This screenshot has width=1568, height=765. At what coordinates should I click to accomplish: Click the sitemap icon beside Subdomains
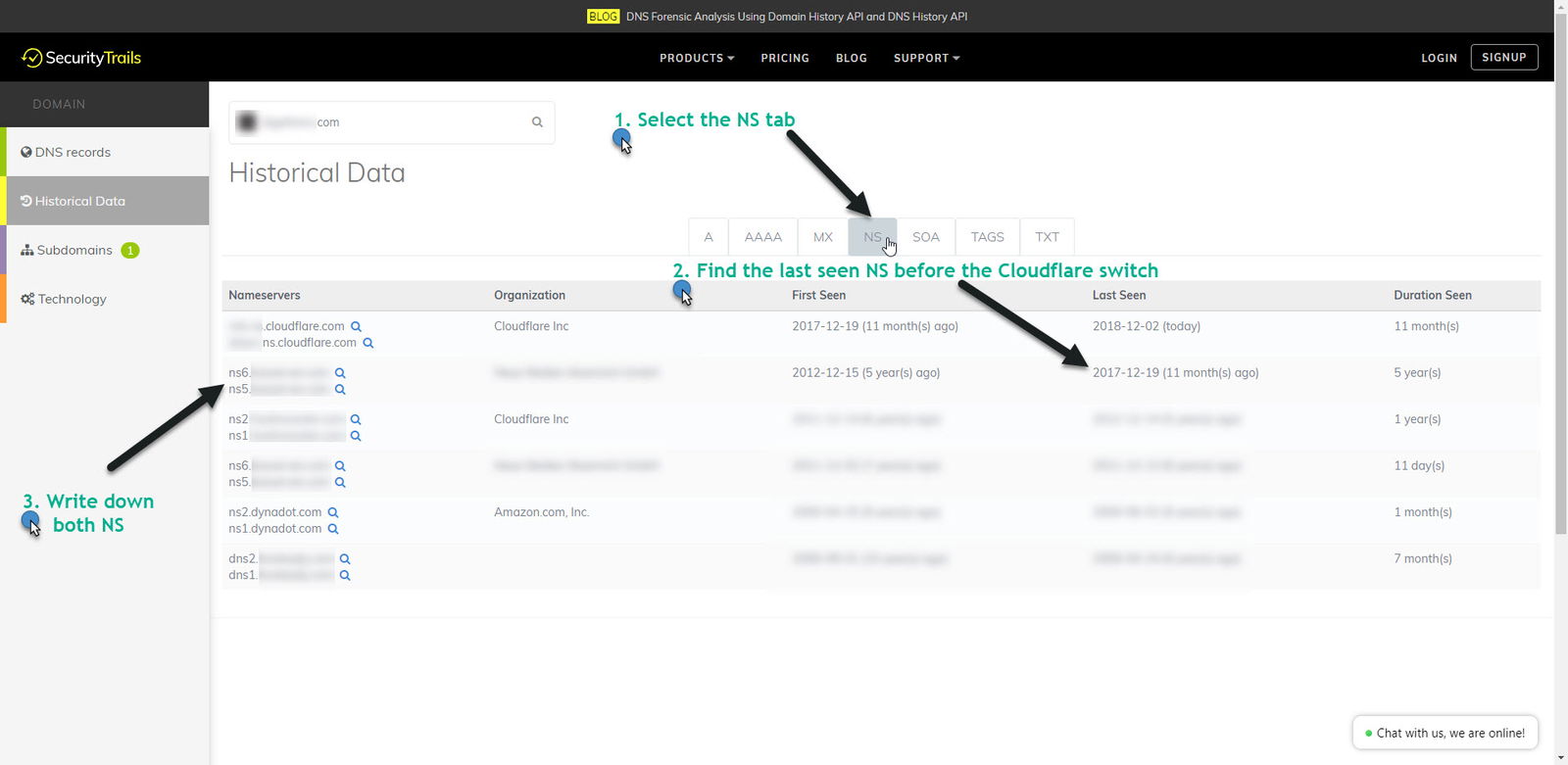click(27, 250)
